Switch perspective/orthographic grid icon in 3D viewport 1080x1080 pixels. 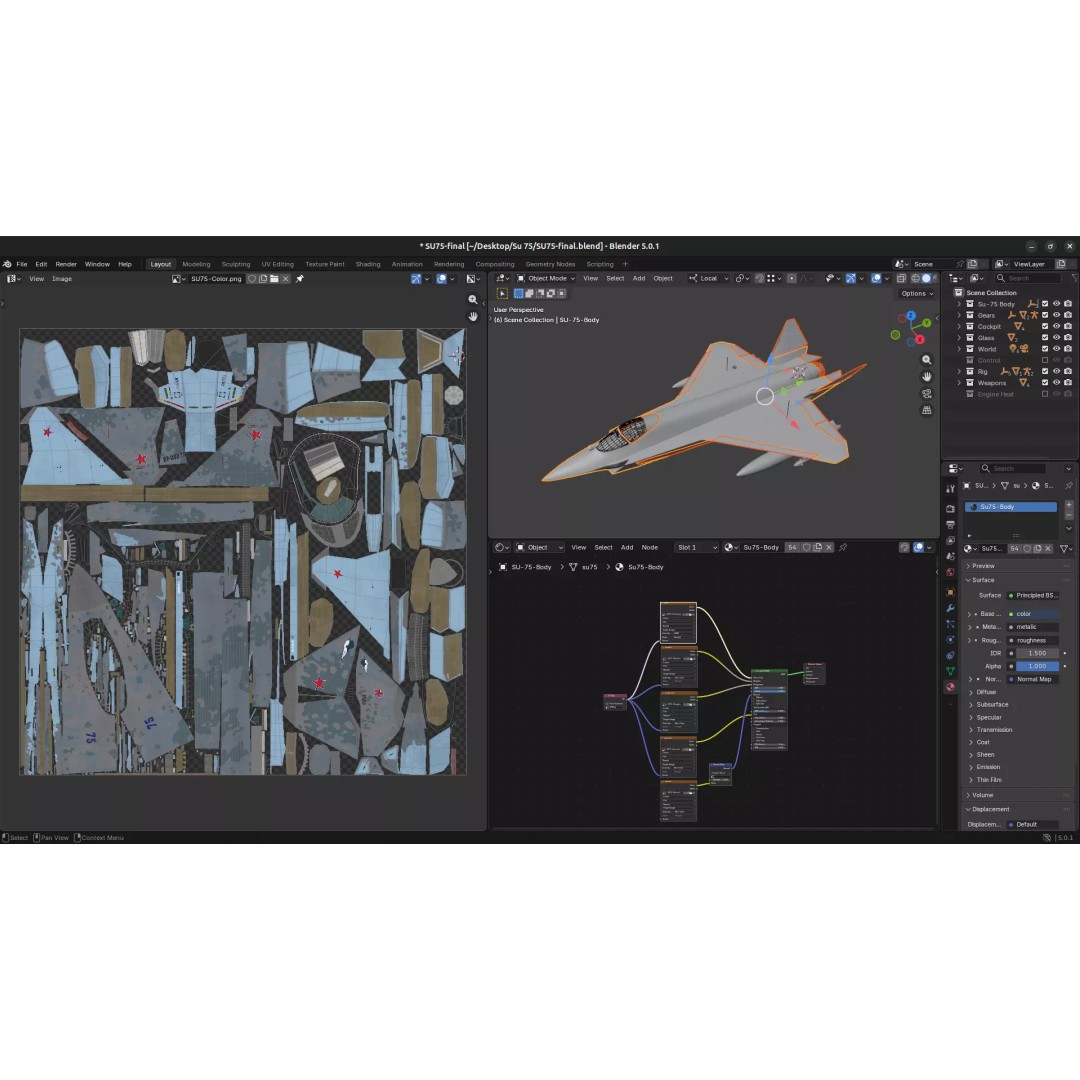[926, 410]
